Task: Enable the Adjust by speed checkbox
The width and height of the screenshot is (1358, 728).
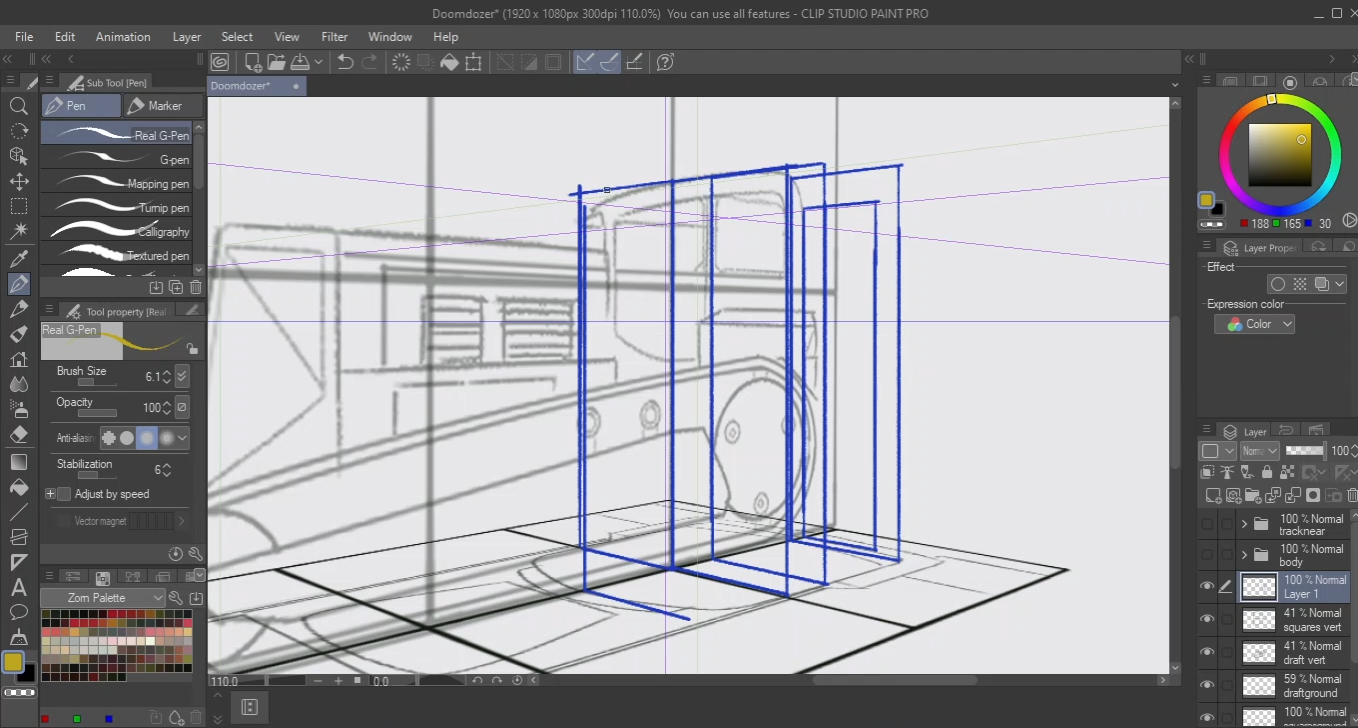Action: (x=64, y=494)
